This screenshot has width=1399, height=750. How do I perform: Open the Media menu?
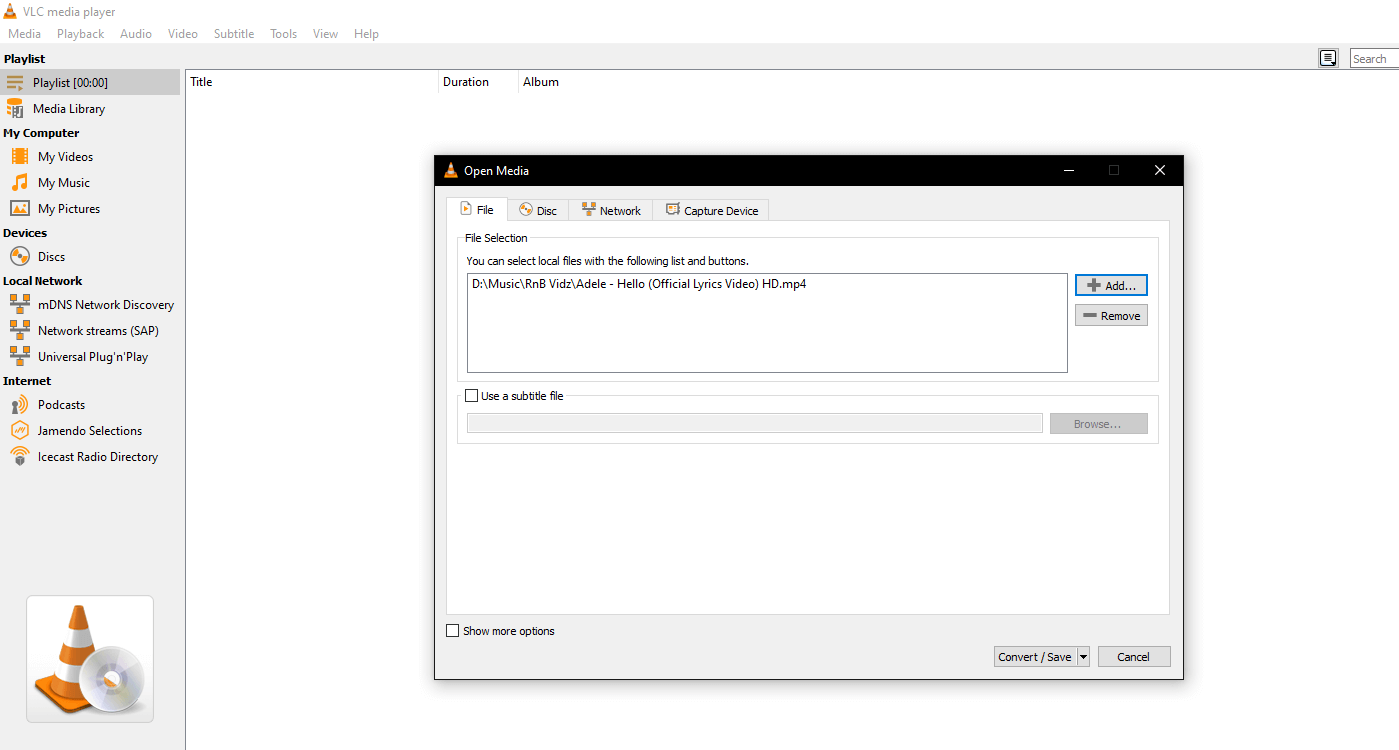25,34
